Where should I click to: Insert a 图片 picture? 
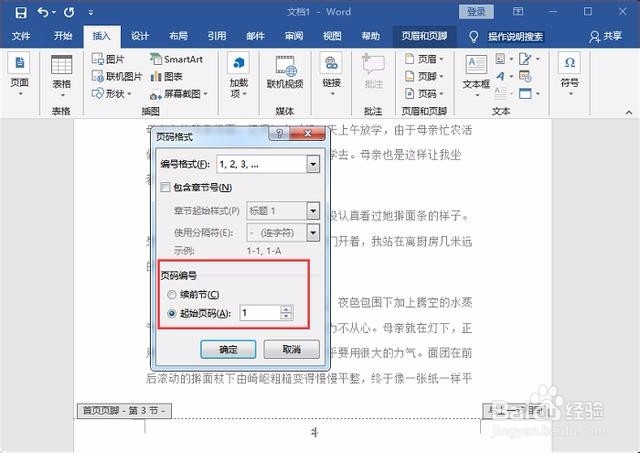[108, 59]
